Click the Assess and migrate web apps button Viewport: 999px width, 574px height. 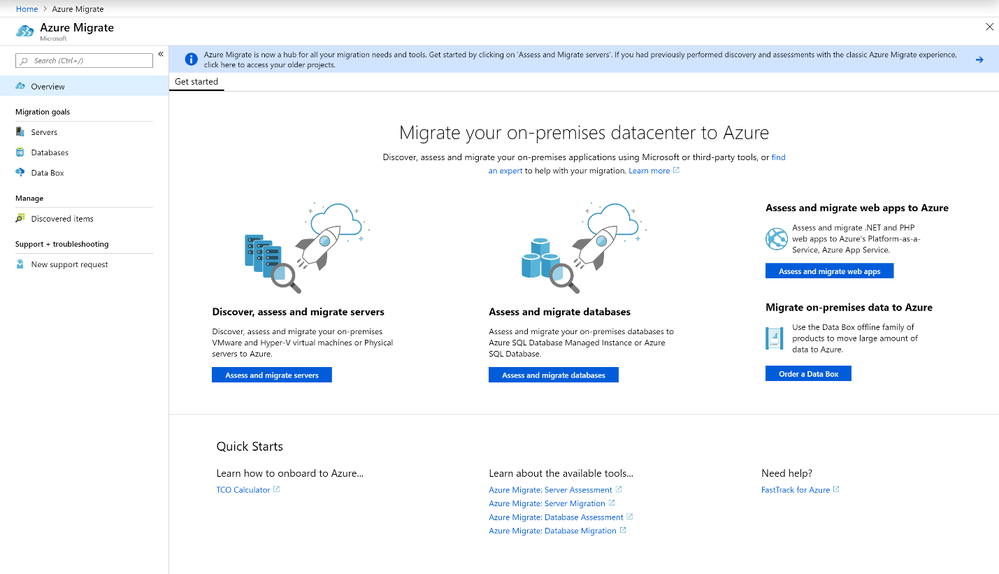pyautogui.click(x=830, y=271)
